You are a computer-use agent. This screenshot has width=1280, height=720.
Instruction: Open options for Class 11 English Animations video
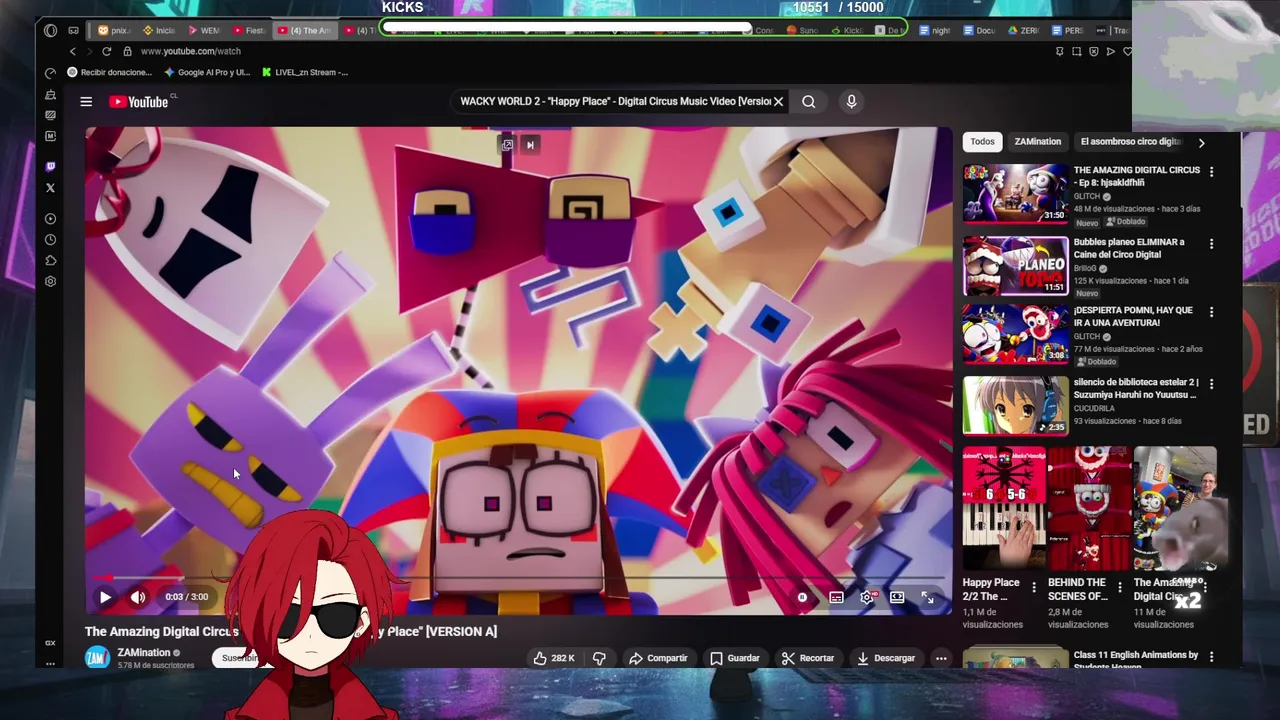click(1211, 657)
